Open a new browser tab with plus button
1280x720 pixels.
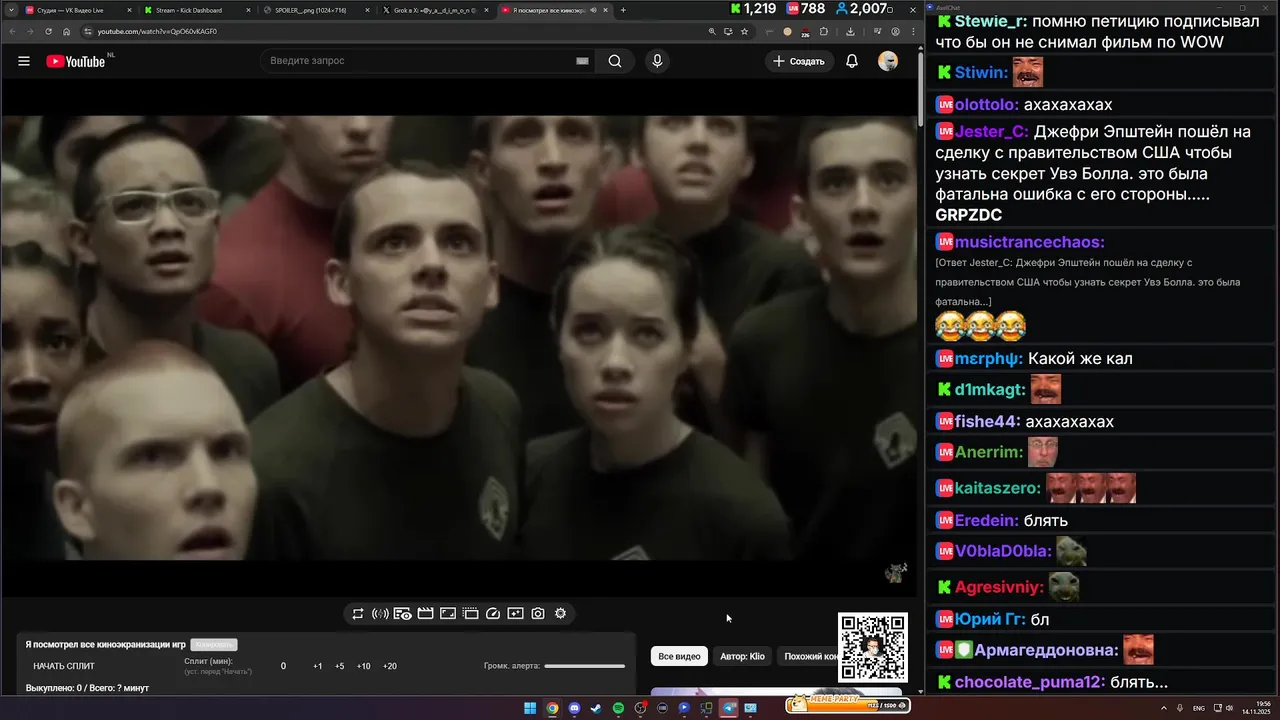click(623, 10)
